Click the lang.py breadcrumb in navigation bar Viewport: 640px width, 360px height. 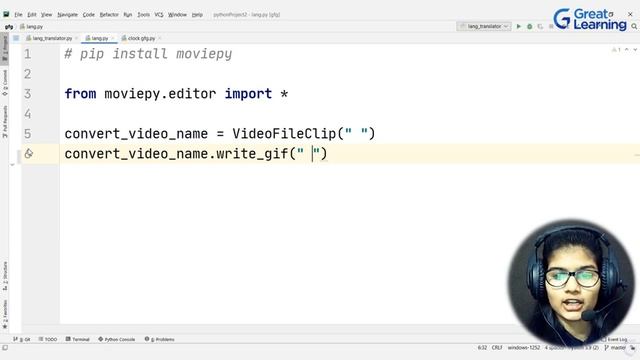coord(31,27)
